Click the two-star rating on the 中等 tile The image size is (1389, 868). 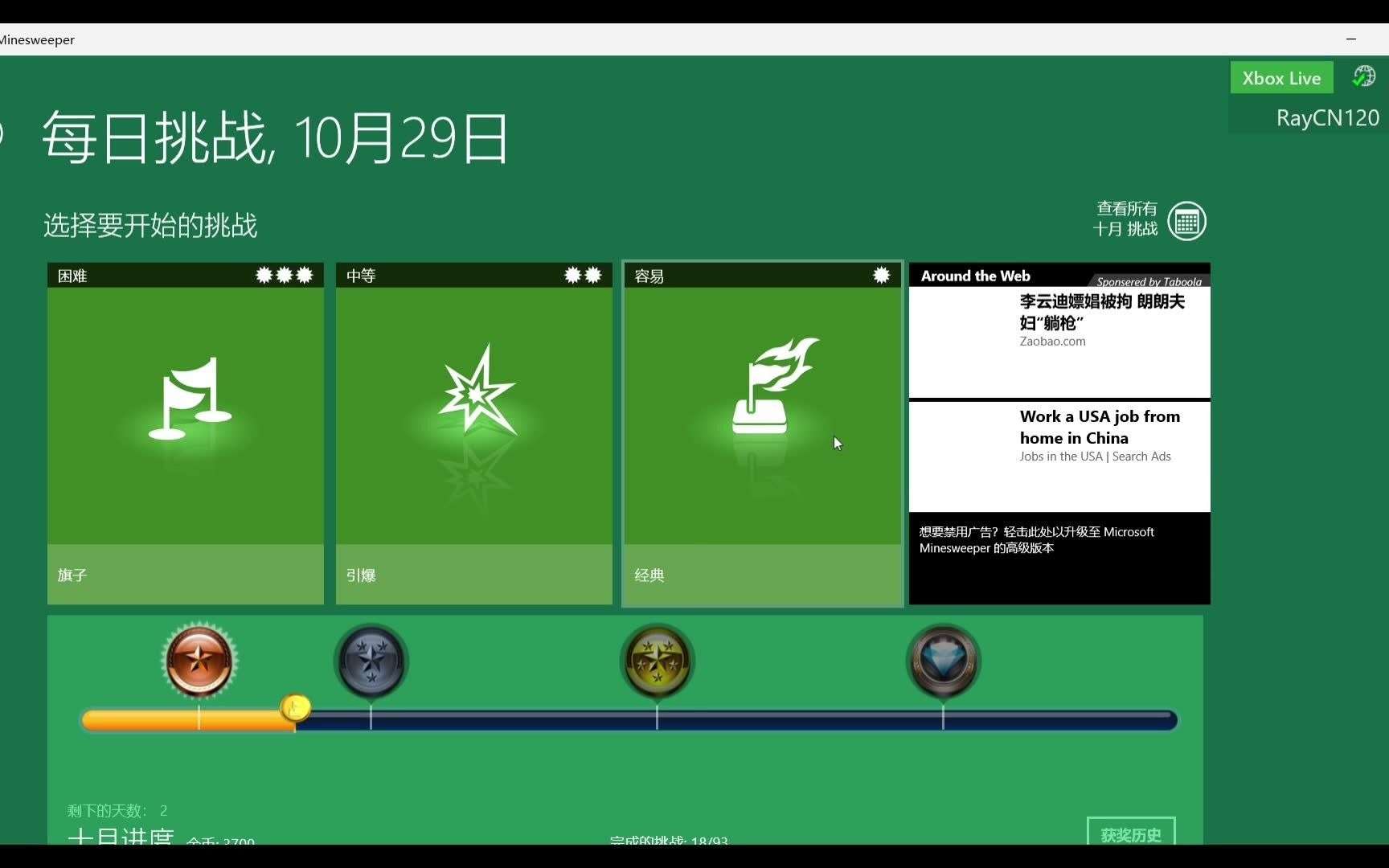point(583,276)
